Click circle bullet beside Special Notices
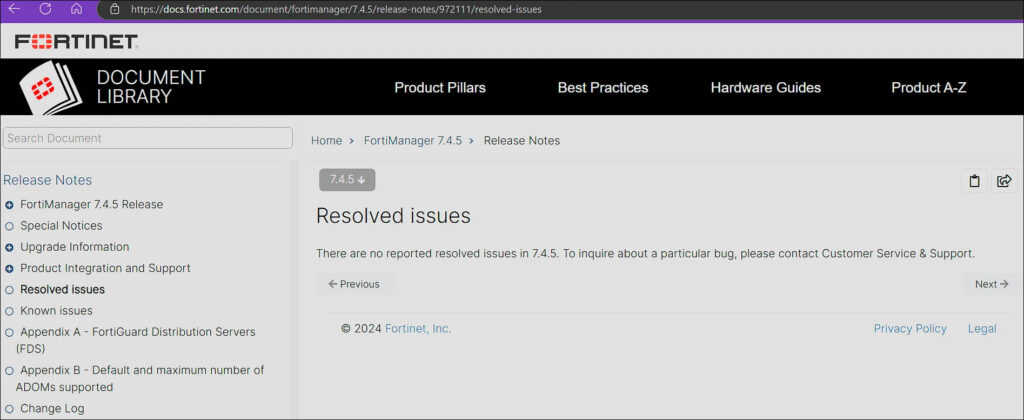 [x=9, y=226]
